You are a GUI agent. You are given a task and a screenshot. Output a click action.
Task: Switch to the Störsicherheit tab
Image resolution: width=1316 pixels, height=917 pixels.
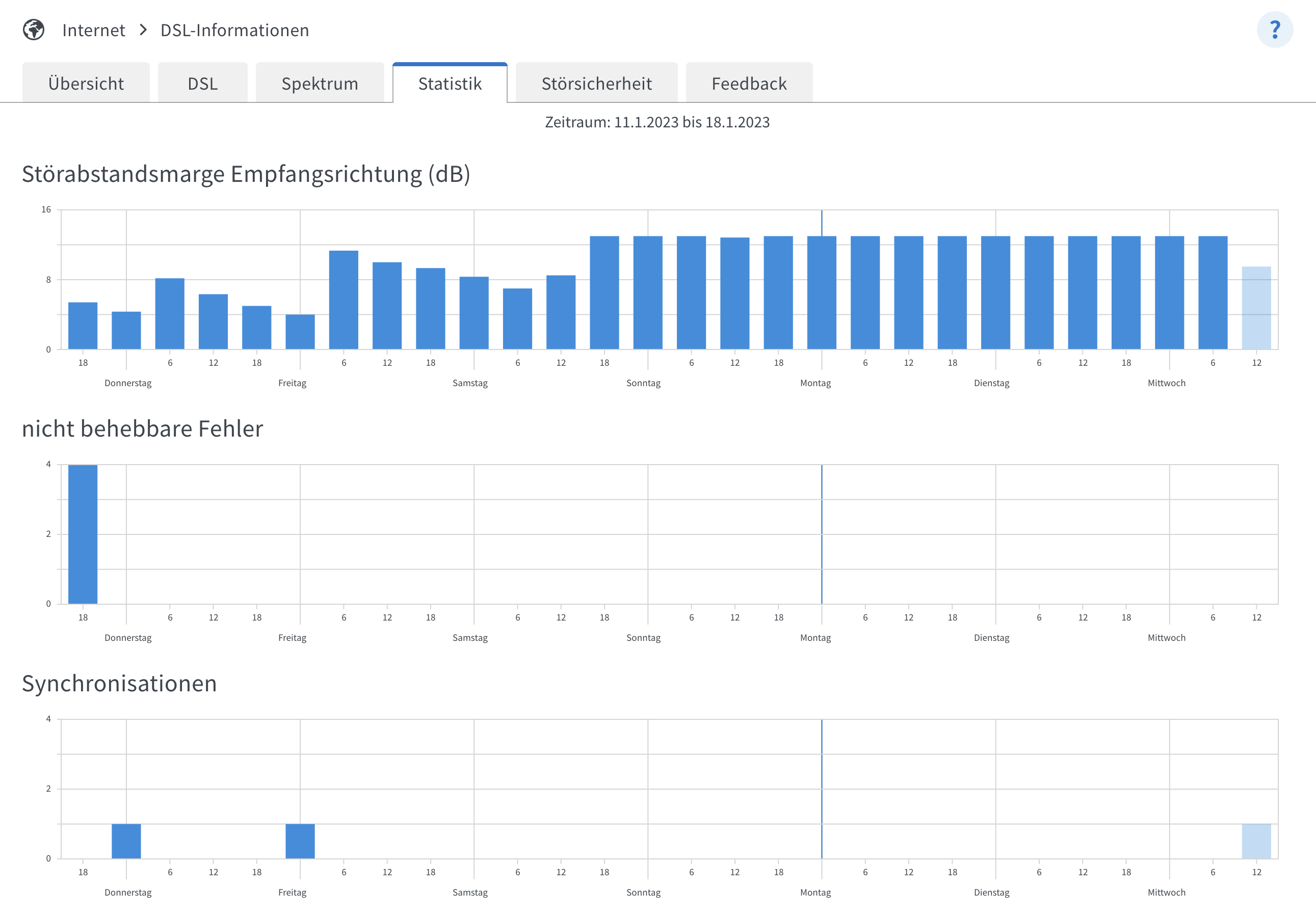tap(596, 84)
